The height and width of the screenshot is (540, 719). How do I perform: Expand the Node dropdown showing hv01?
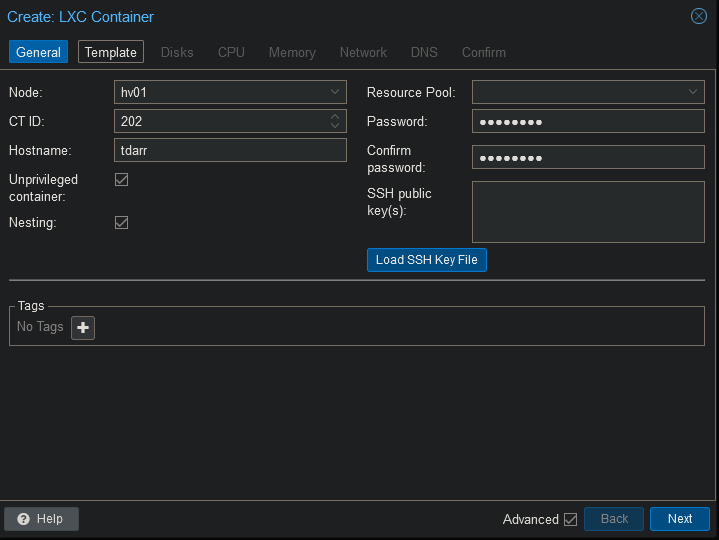pos(335,92)
